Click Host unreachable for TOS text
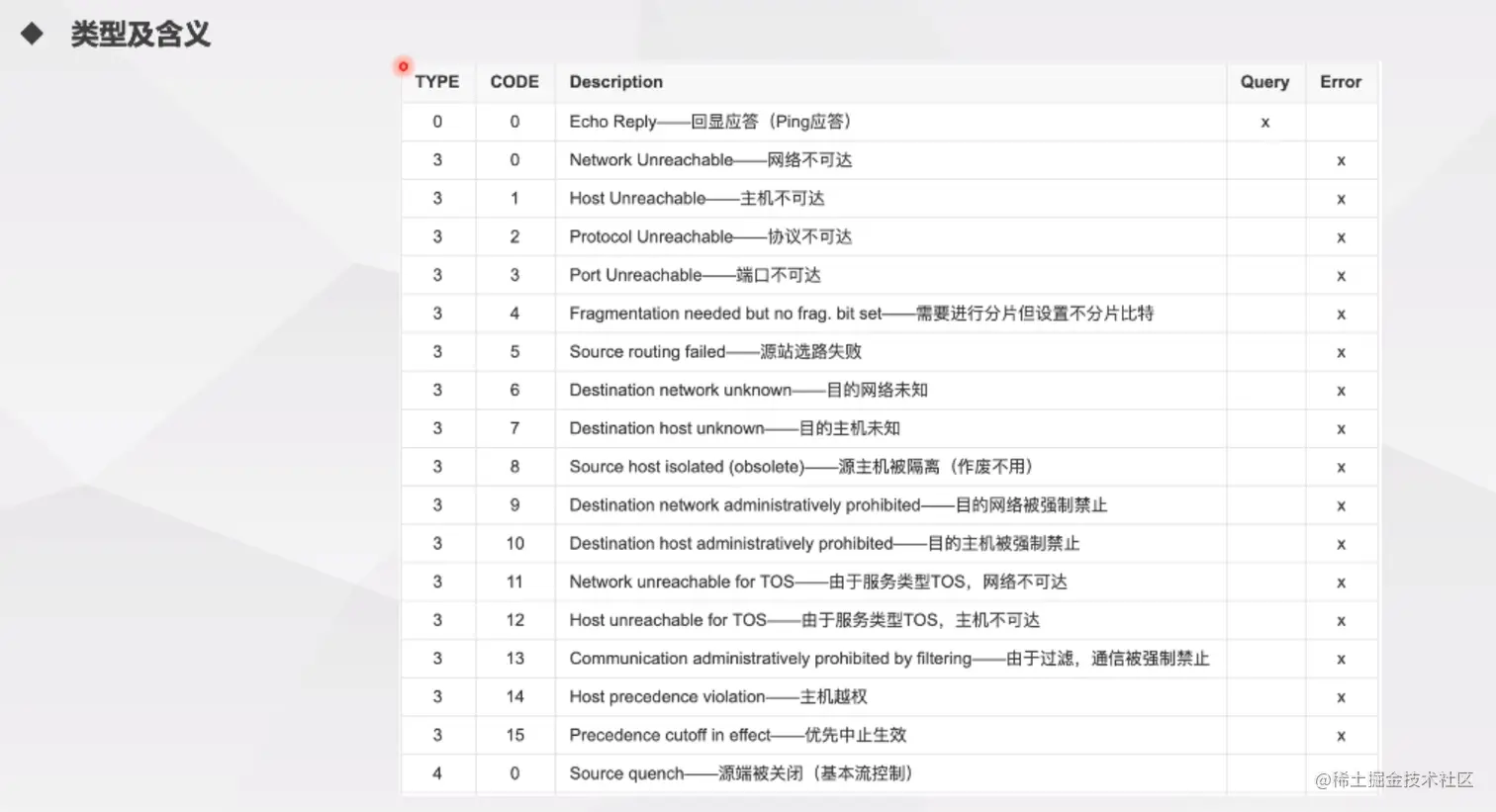1496x812 pixels. [x=804, y=620]
